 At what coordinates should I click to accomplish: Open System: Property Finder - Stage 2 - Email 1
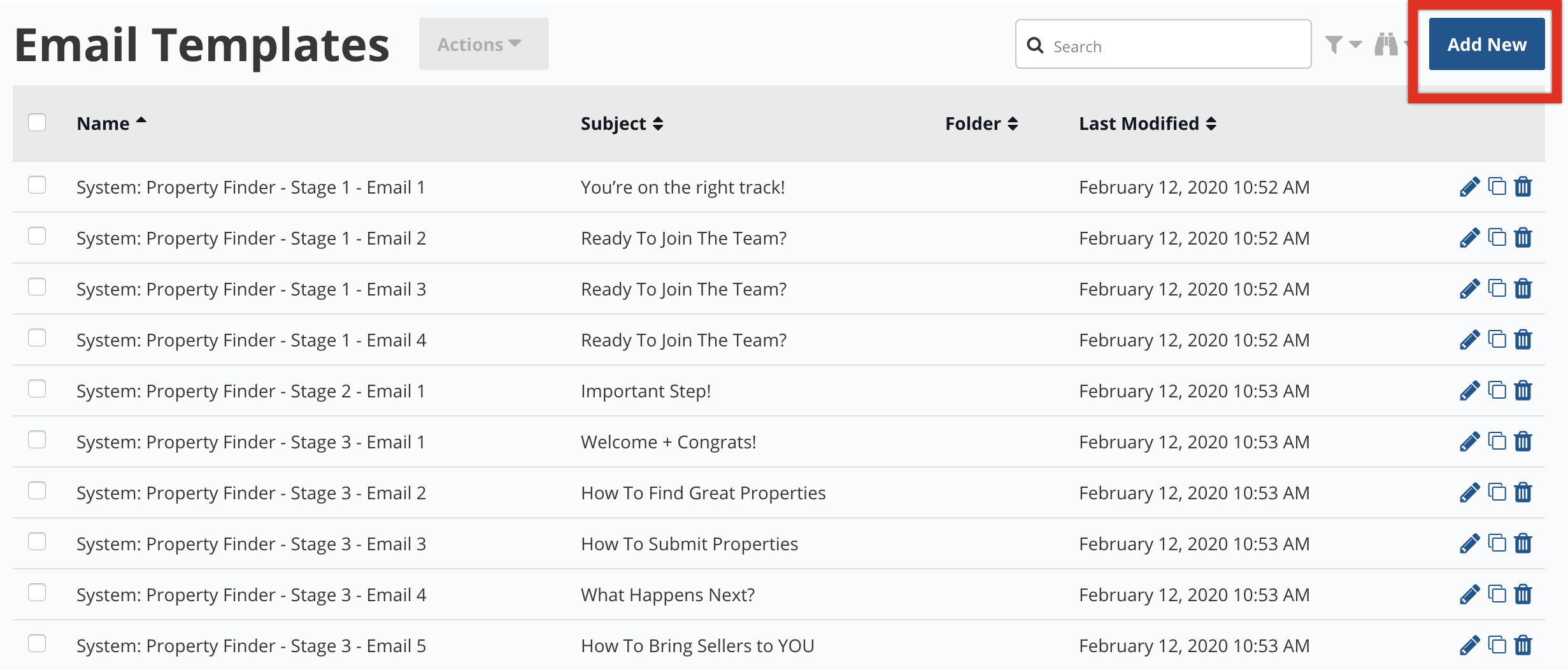tap(250, 391)
